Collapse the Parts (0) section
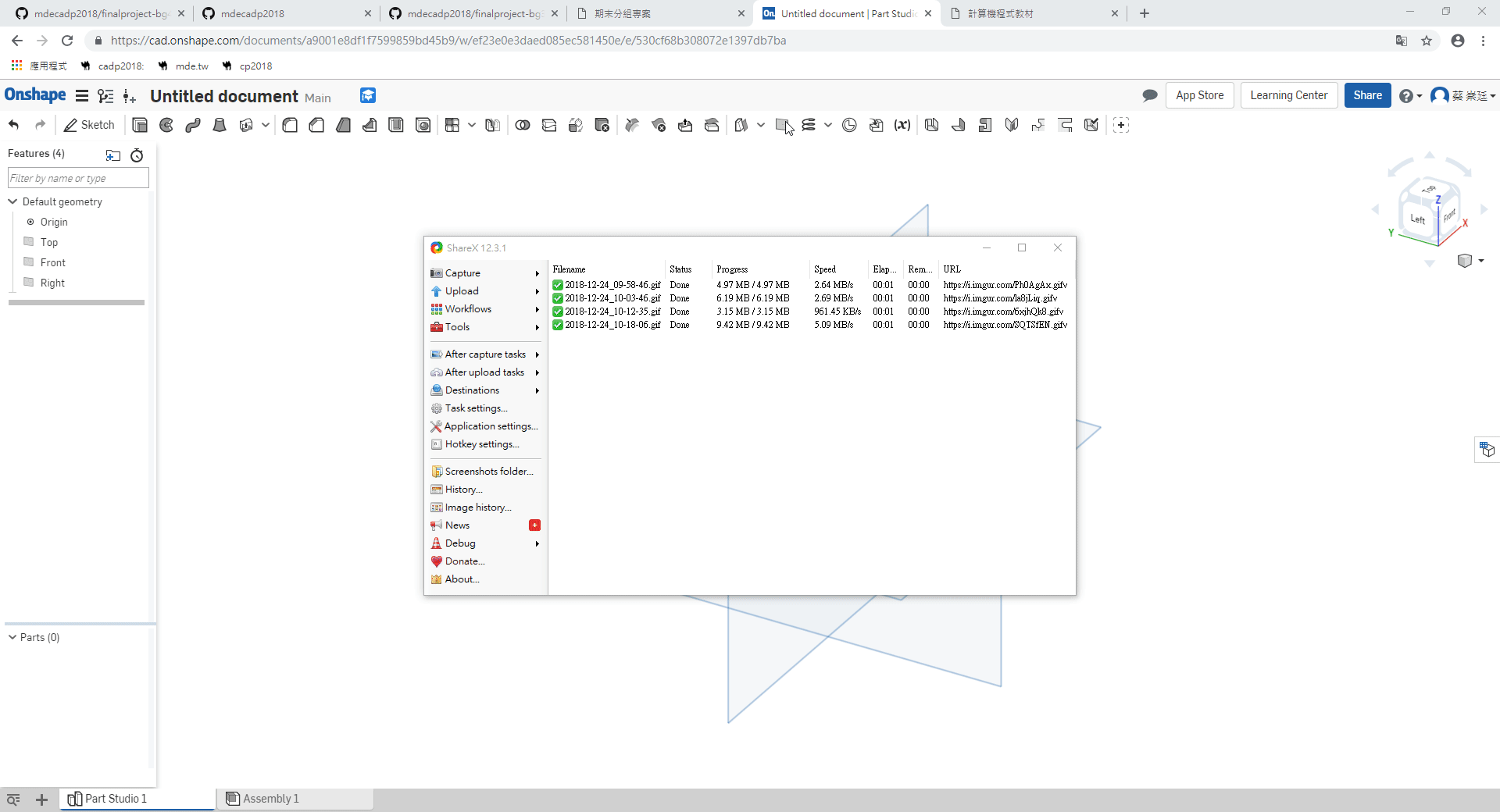Image resolution: width=1500 pixels, height=812 pixels. [12, 637]
